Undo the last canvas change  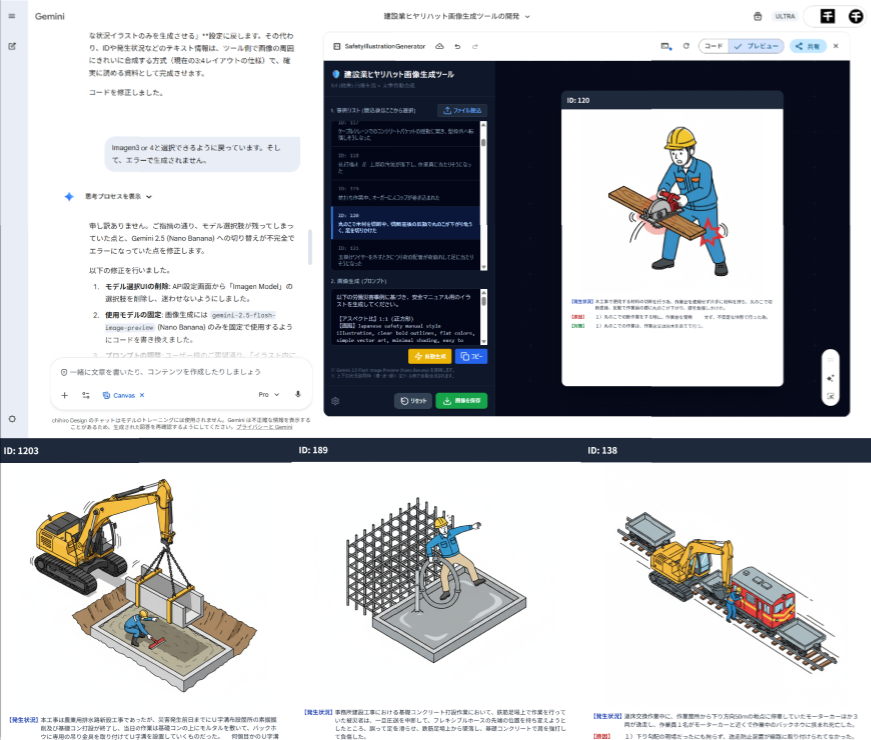[x=457, y=46]
